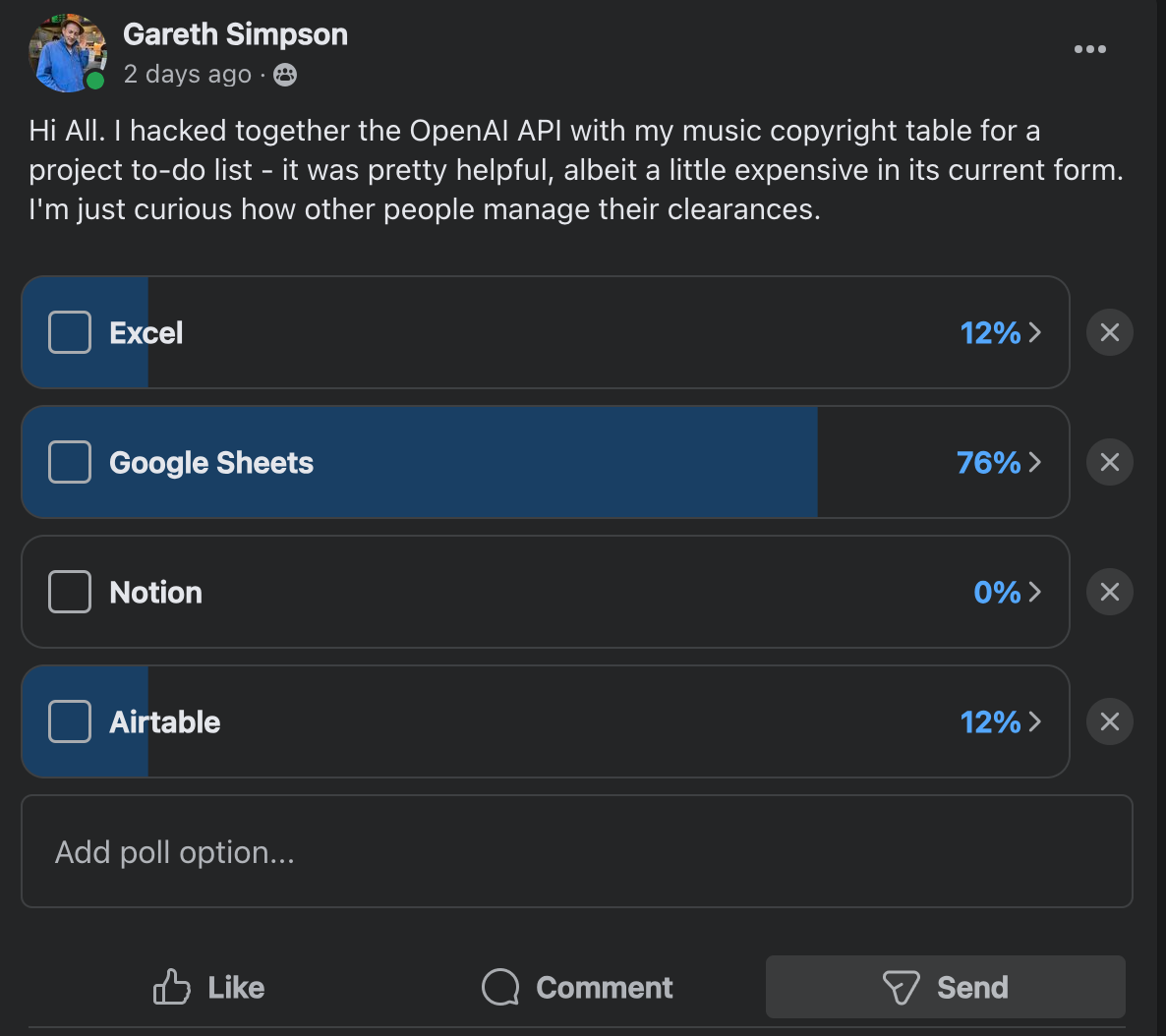Tick the Excel poll checkbox
The height and width of the screenshot is (1036, 1166).
[70, 332]
